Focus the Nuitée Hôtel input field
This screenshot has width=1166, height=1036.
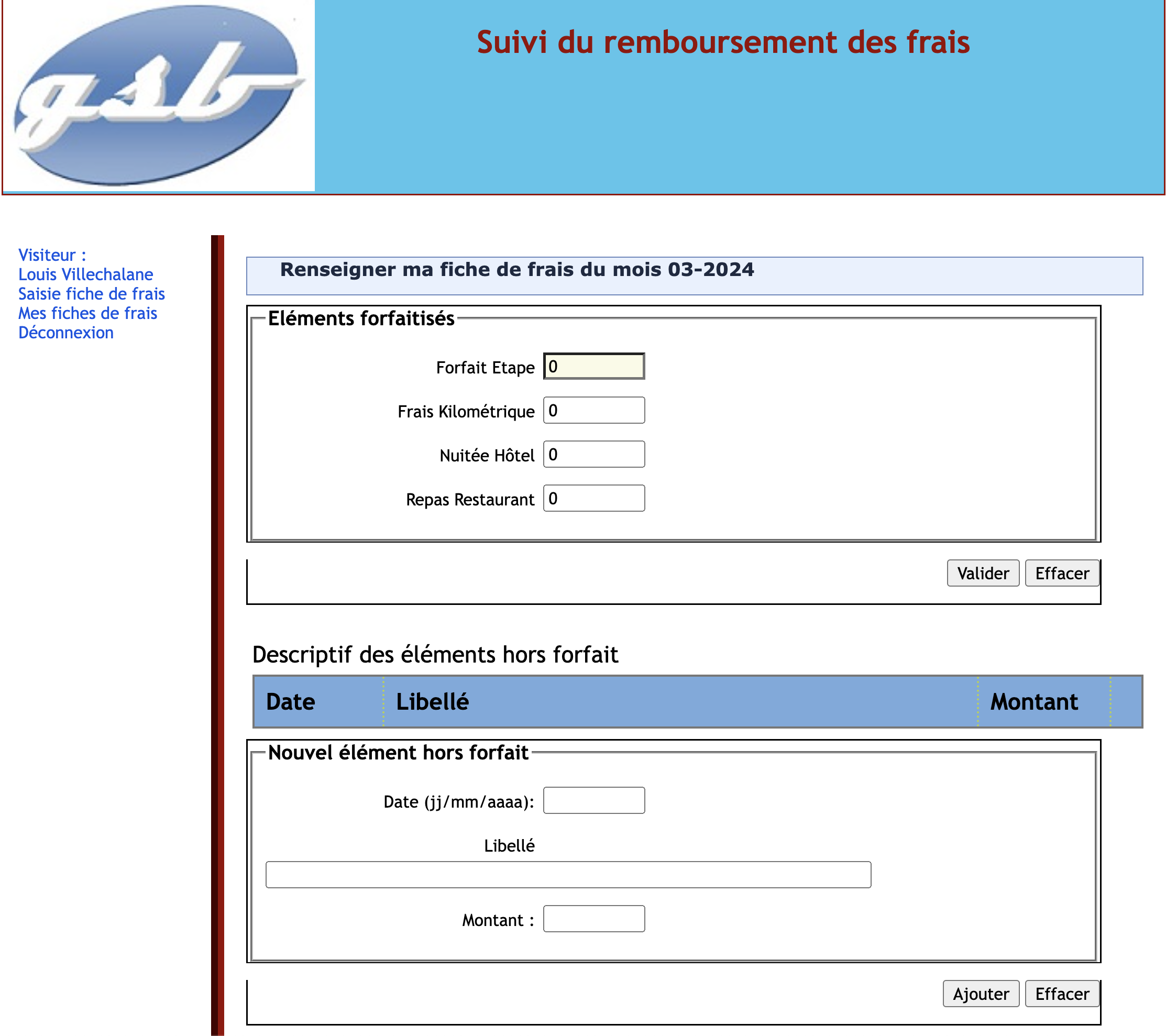tap(593, 454)
